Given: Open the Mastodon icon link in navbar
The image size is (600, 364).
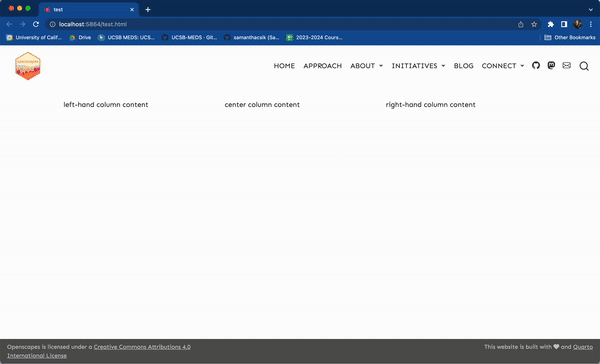Looking at the screenshot, I should click(x=551, y=65).
